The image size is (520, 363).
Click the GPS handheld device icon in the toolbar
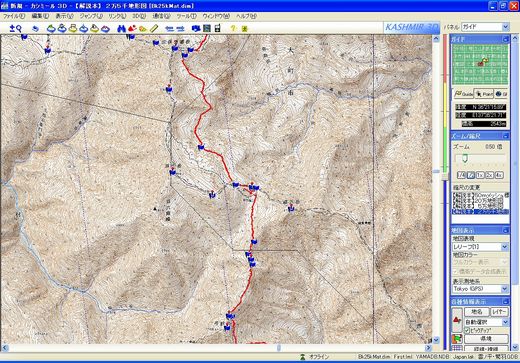[x=218, y=29]
